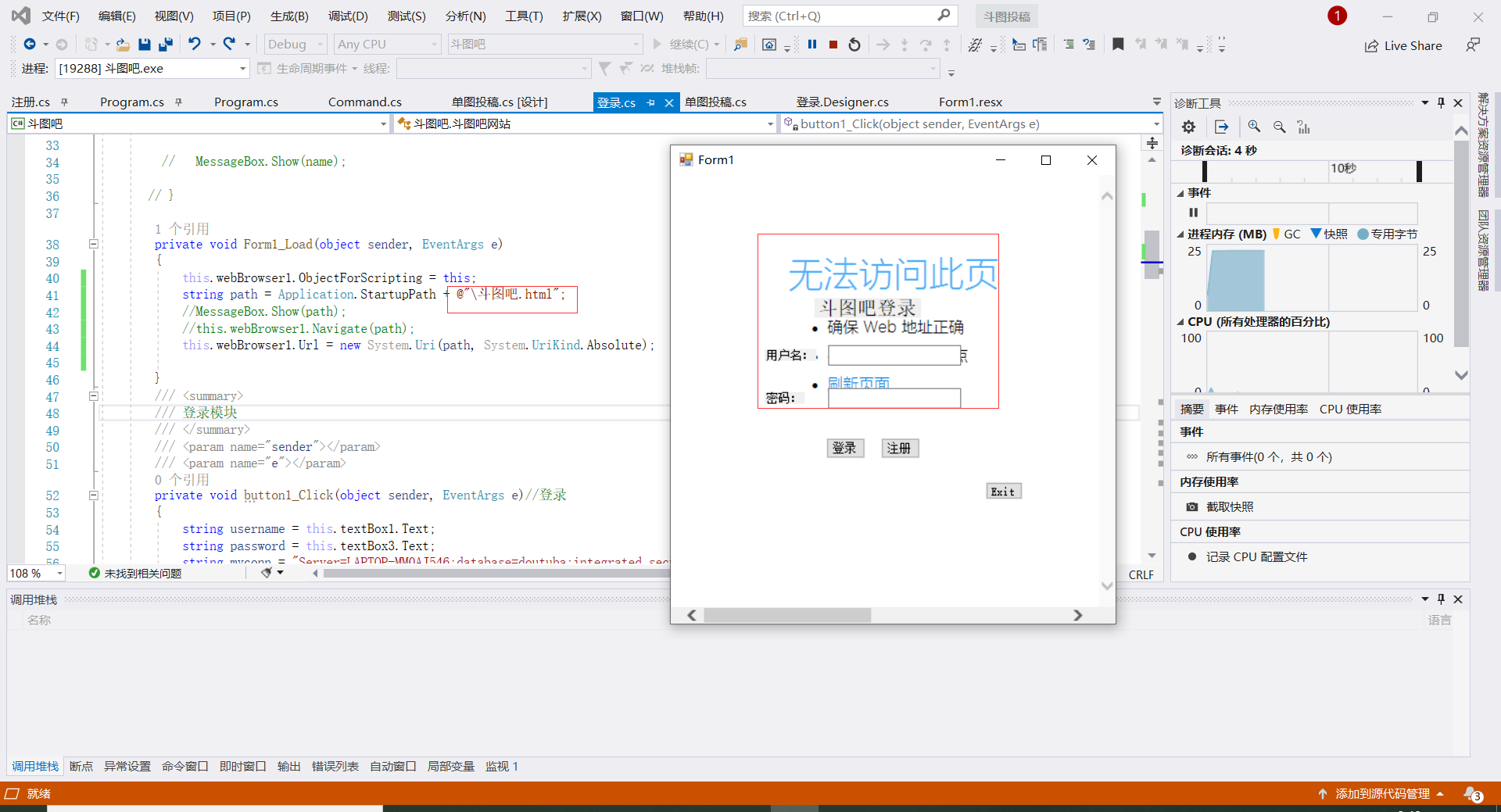Open the member dropdown showing button1_Click

(972, 123)
